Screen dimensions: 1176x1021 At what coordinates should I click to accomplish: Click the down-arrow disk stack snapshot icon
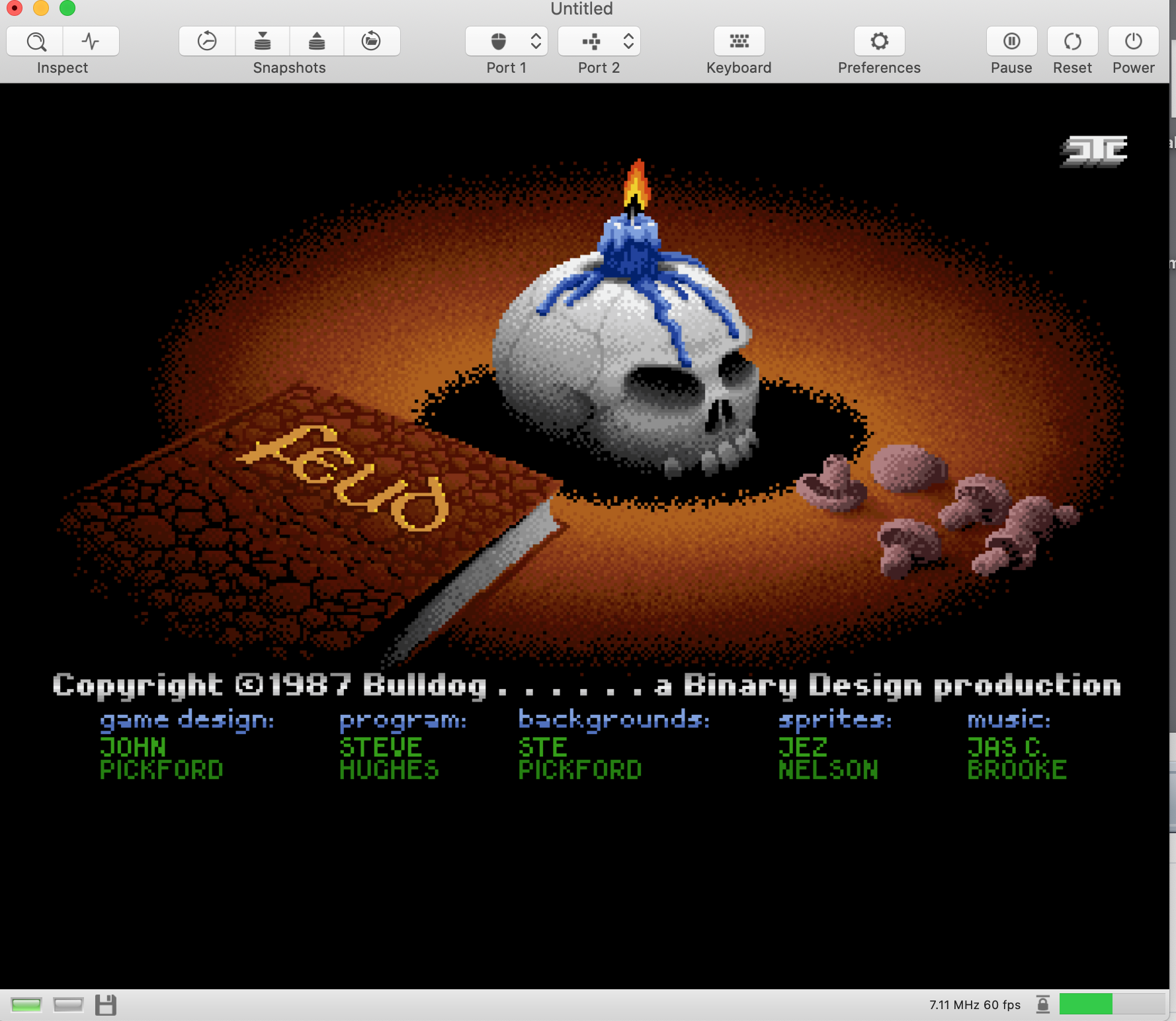tap(263, 42)
